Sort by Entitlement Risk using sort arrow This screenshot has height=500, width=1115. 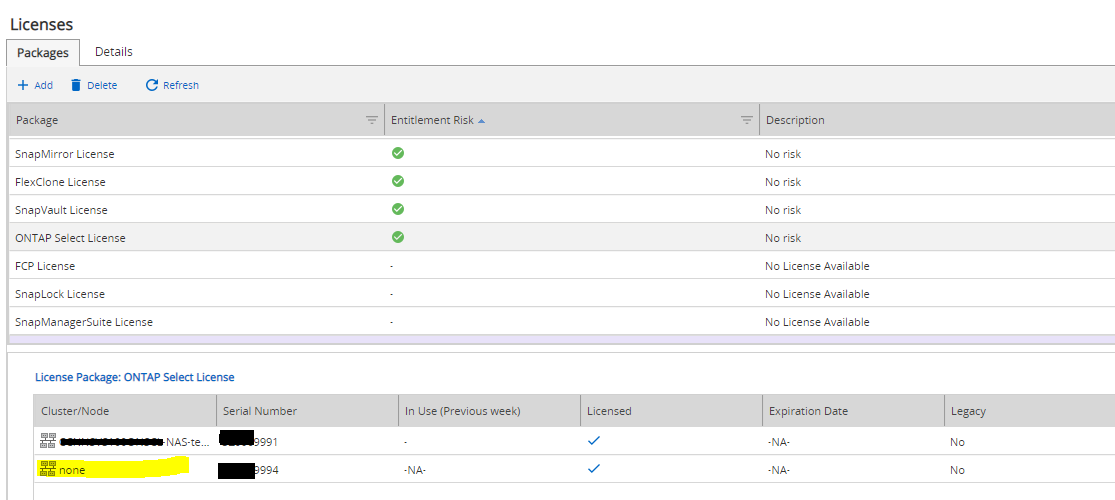click(482, 120)
